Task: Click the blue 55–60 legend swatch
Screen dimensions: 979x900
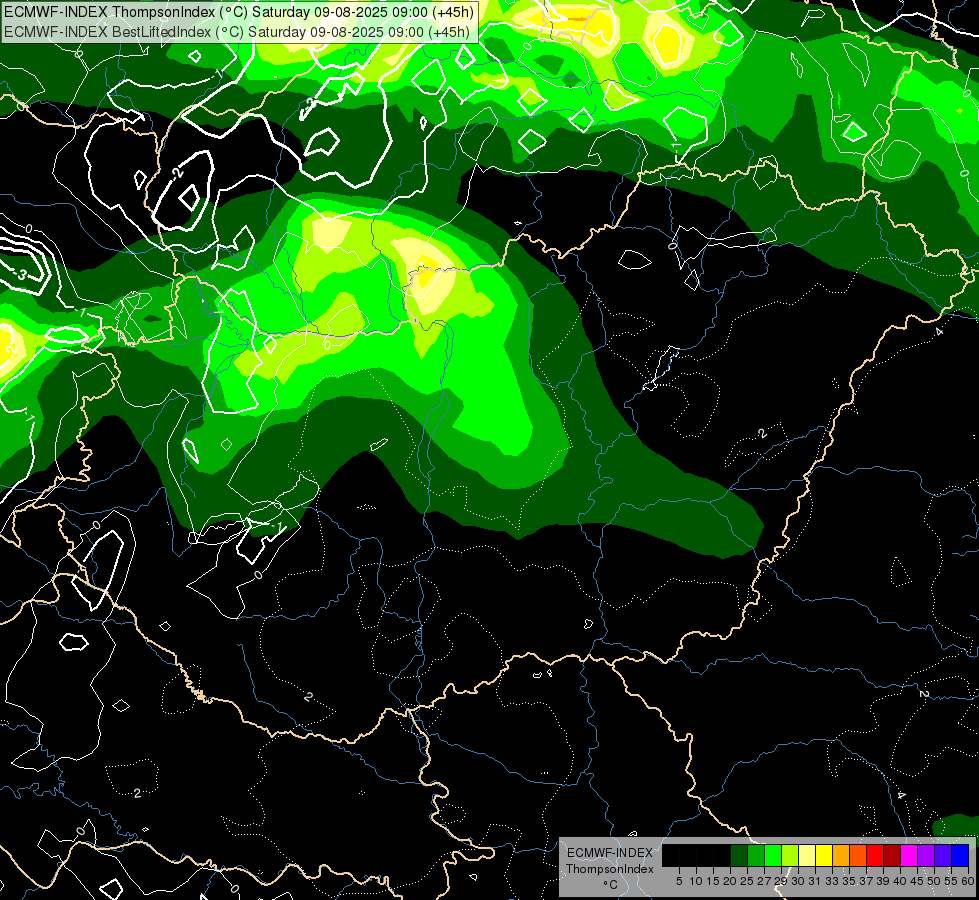Action: pos(960,855)
